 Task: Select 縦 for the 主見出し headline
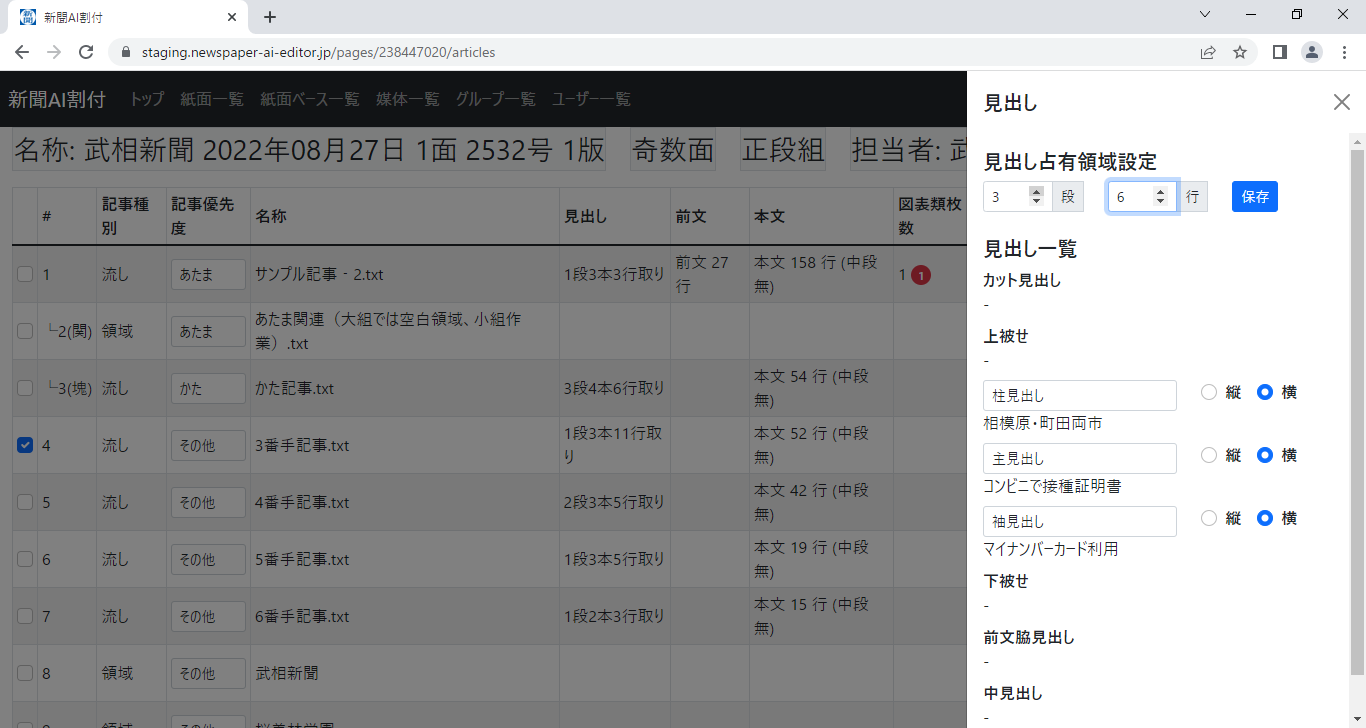pyautogui.click(x=1209, y=455)
